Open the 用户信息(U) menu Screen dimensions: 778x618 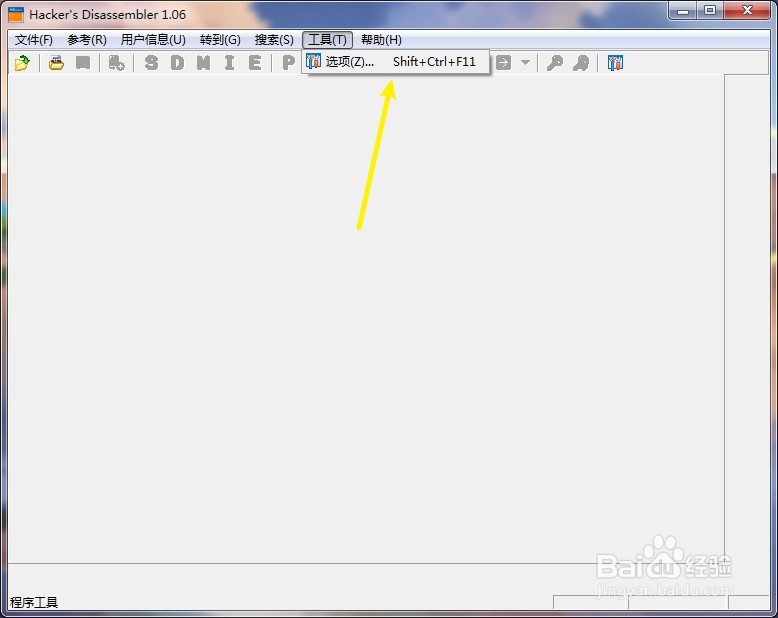tap(153, 40)
